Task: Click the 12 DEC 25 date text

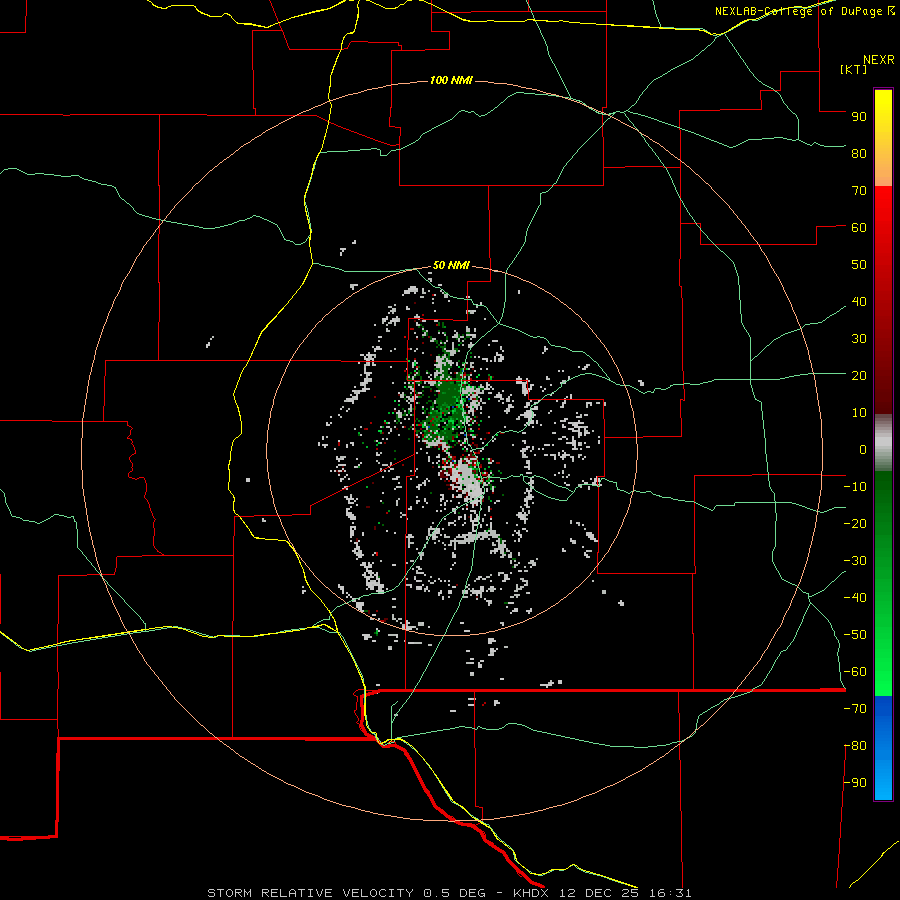Action: pos(599,893)
